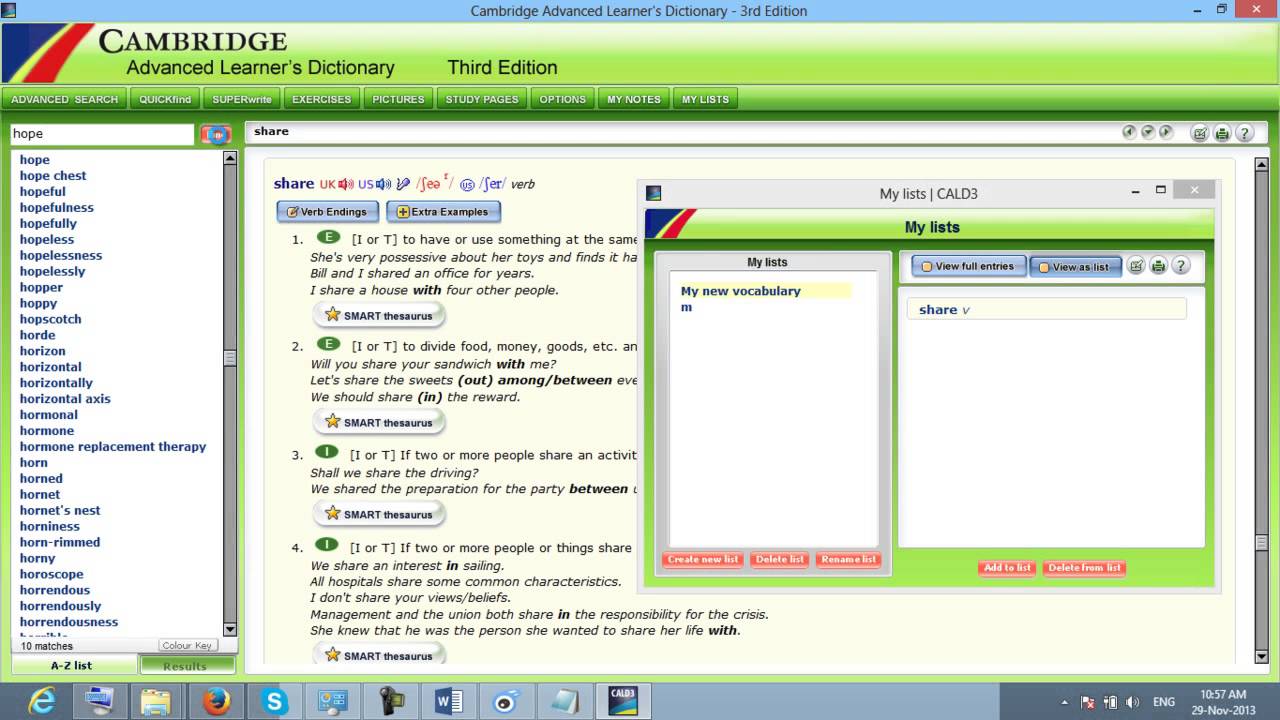Print the entry using the main bar printer icon

[1222, 133]
